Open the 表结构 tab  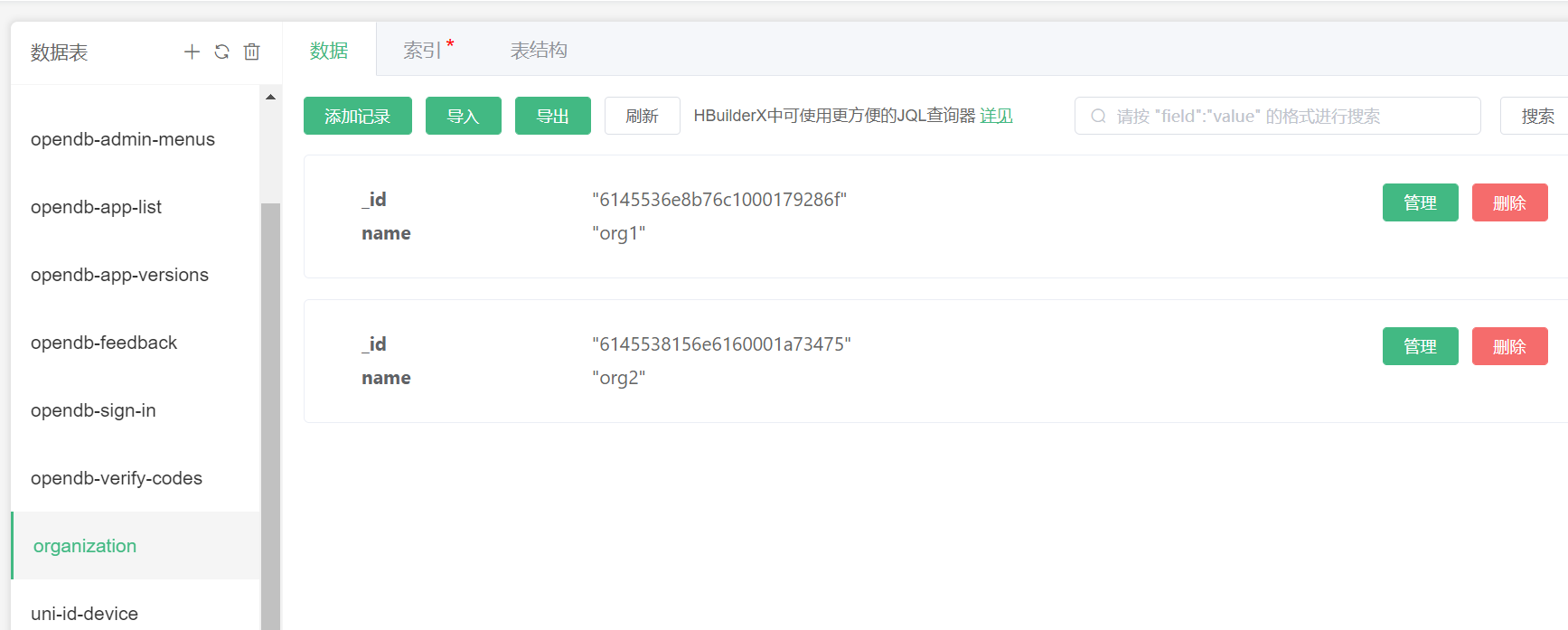(539, 51)
